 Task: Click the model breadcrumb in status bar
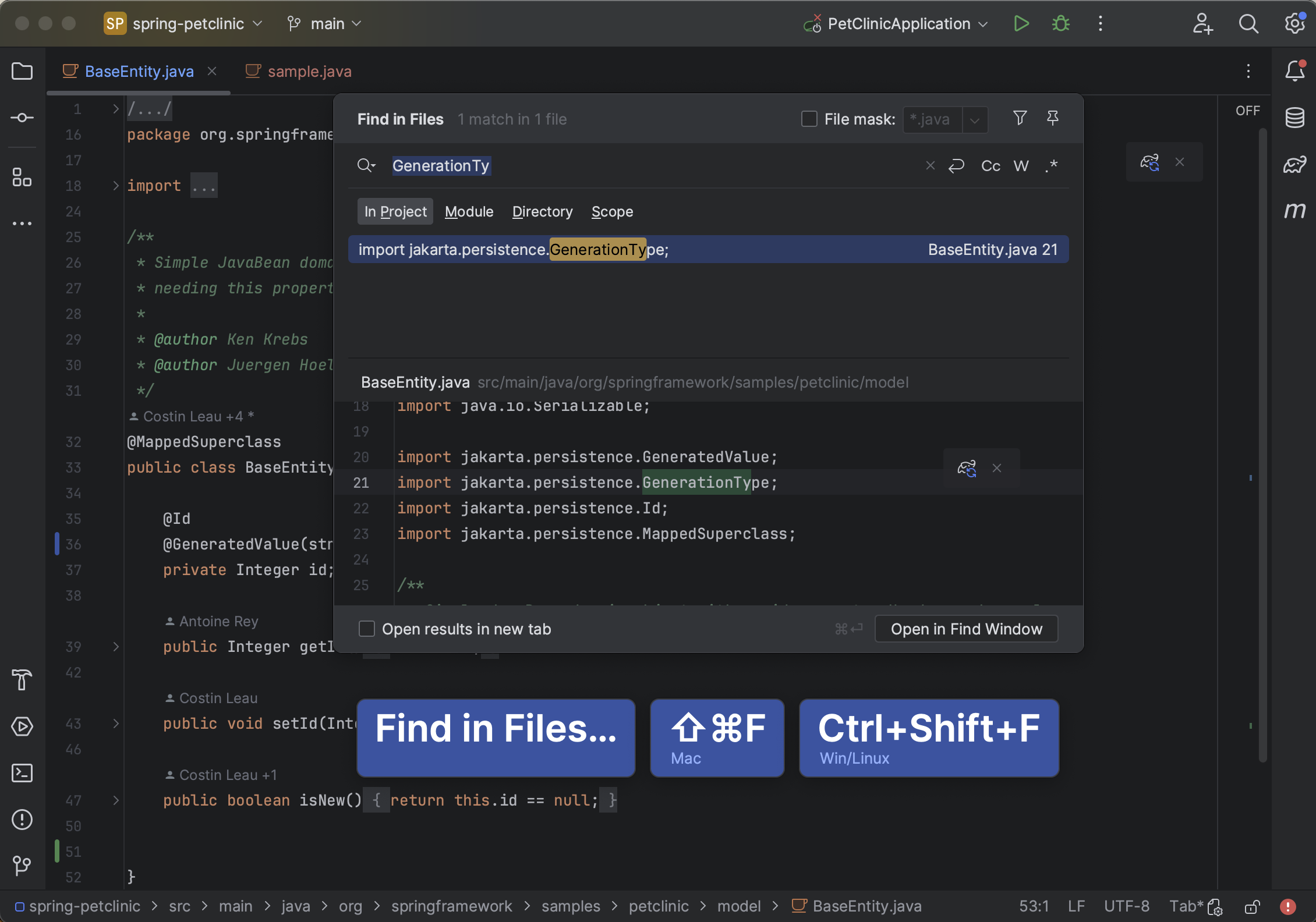pyautogui.click(x=739, y=906)
